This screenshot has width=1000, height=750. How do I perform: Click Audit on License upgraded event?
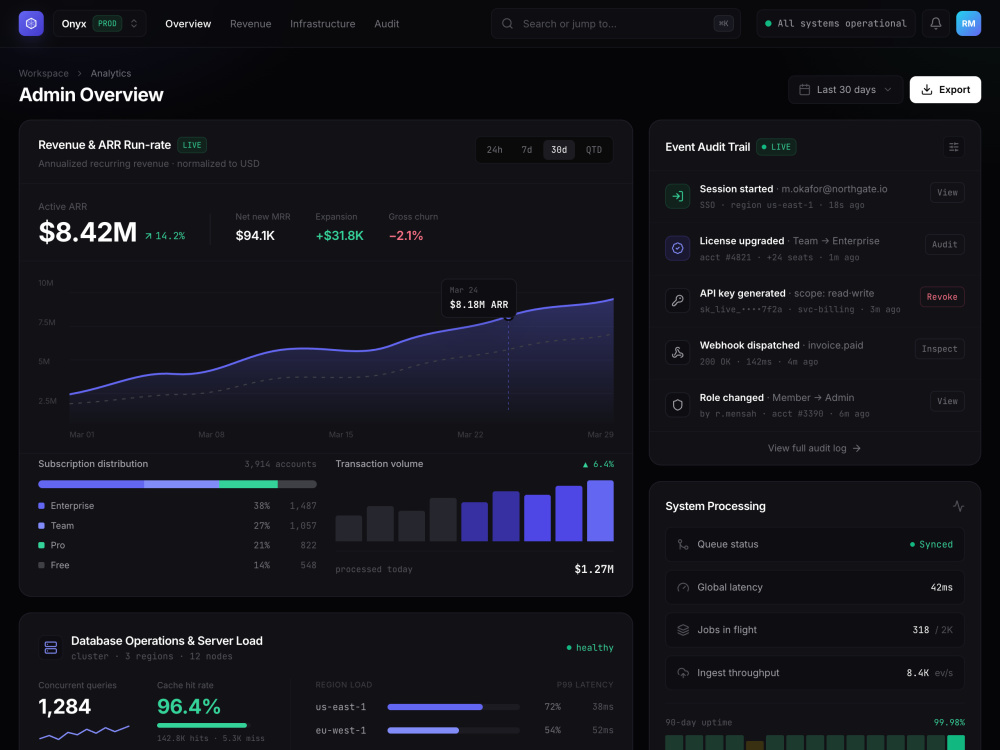(x=945, y=244)
